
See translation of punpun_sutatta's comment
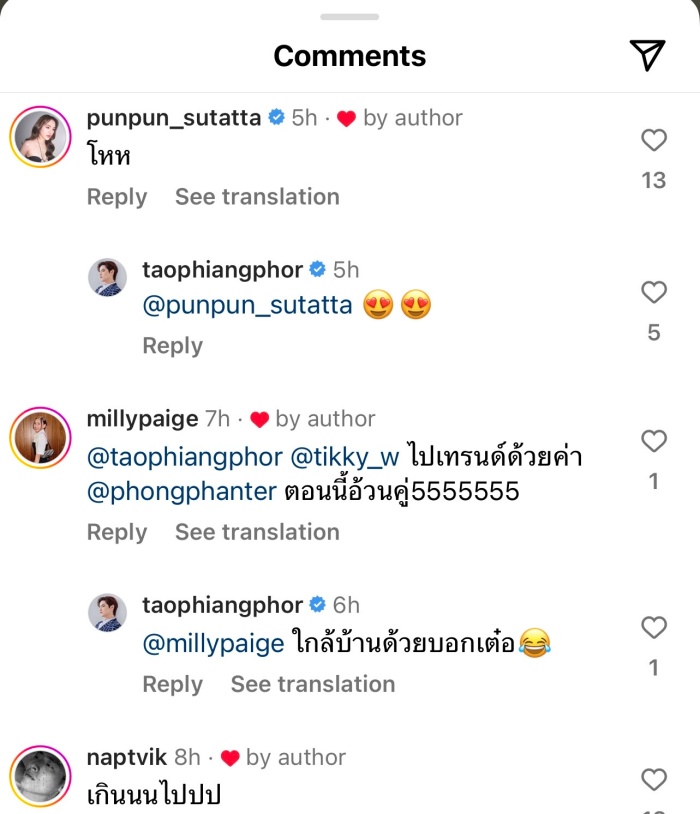[x=257, y=197]
